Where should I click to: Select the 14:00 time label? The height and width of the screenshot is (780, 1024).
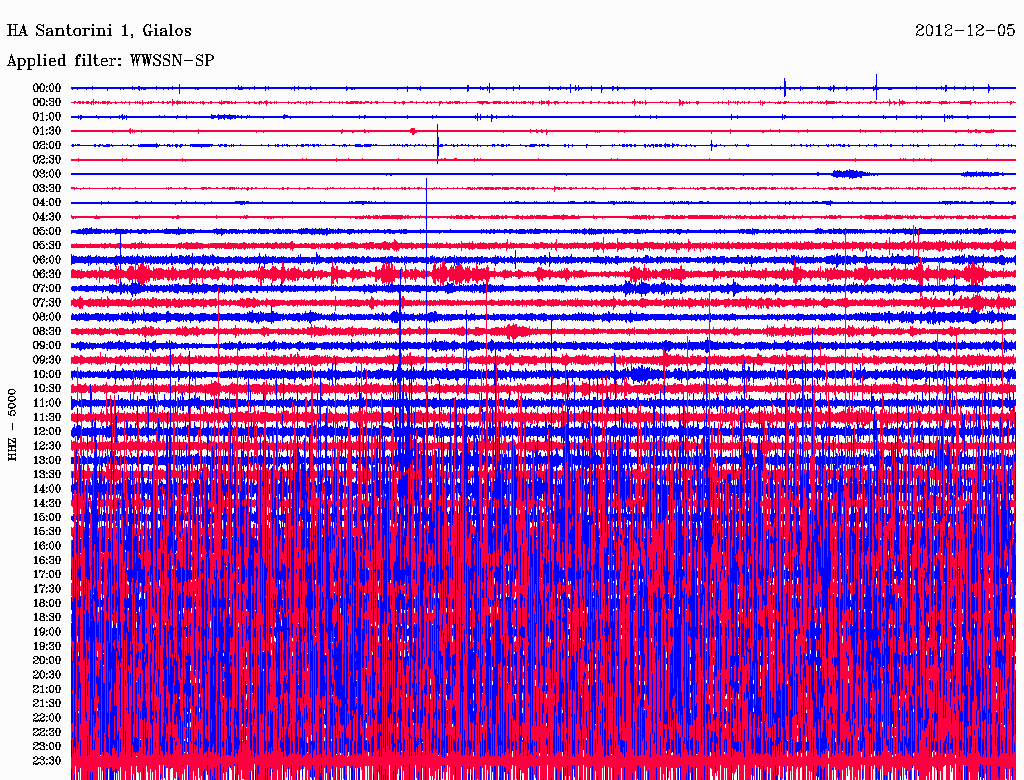click(47, 489)
